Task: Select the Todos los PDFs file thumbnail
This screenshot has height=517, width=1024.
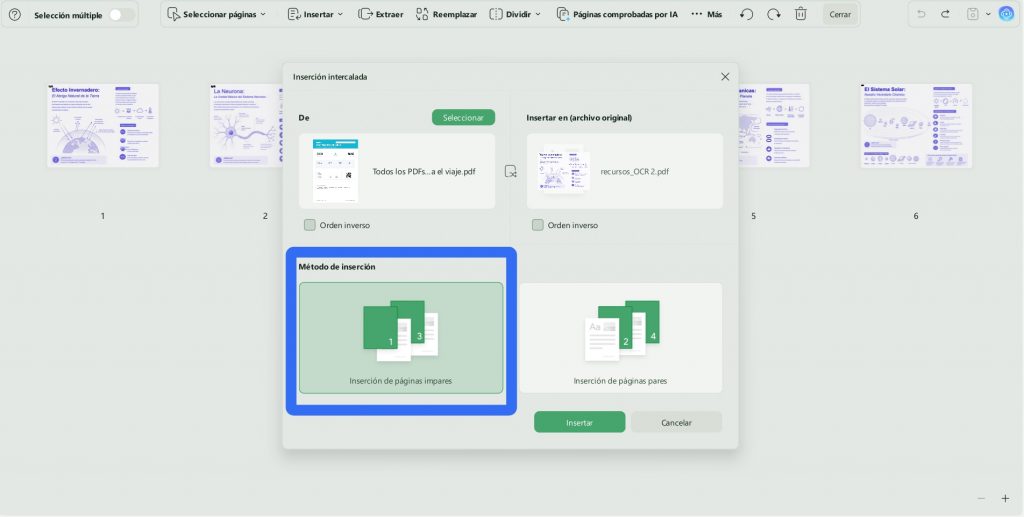Action: pyautogui.click(x=335, y=171)
